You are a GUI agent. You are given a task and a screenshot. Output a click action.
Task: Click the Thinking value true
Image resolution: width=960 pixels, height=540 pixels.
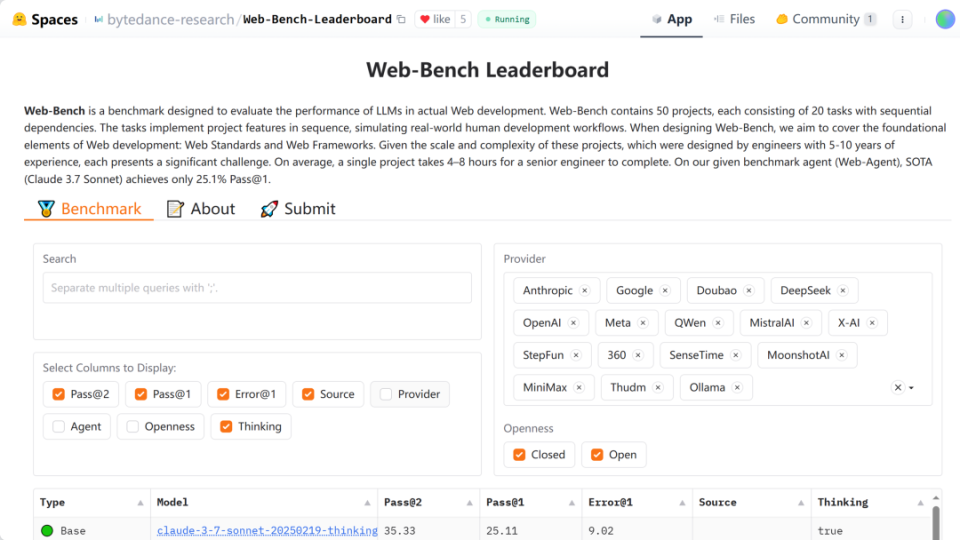pyautogui.click(x=830, y=531)
